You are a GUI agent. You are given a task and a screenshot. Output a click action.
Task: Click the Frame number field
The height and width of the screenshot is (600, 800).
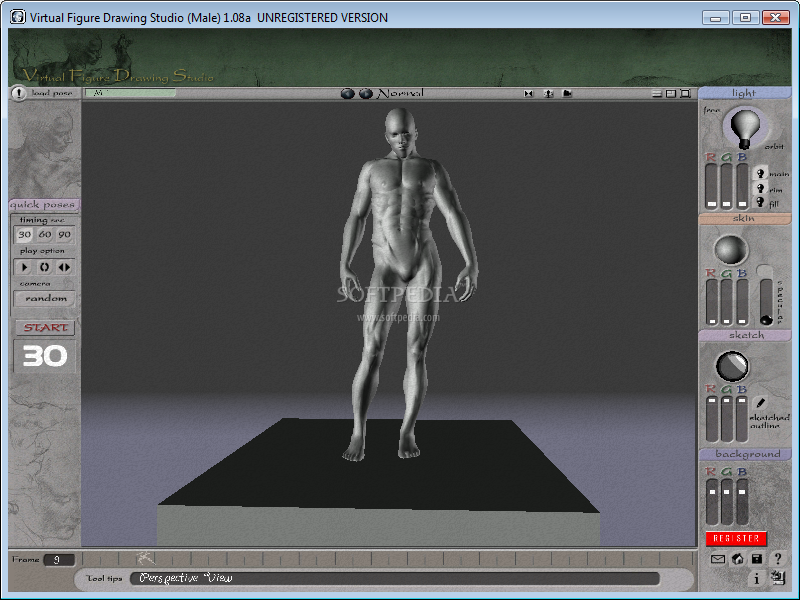click(x=59, y=560)
